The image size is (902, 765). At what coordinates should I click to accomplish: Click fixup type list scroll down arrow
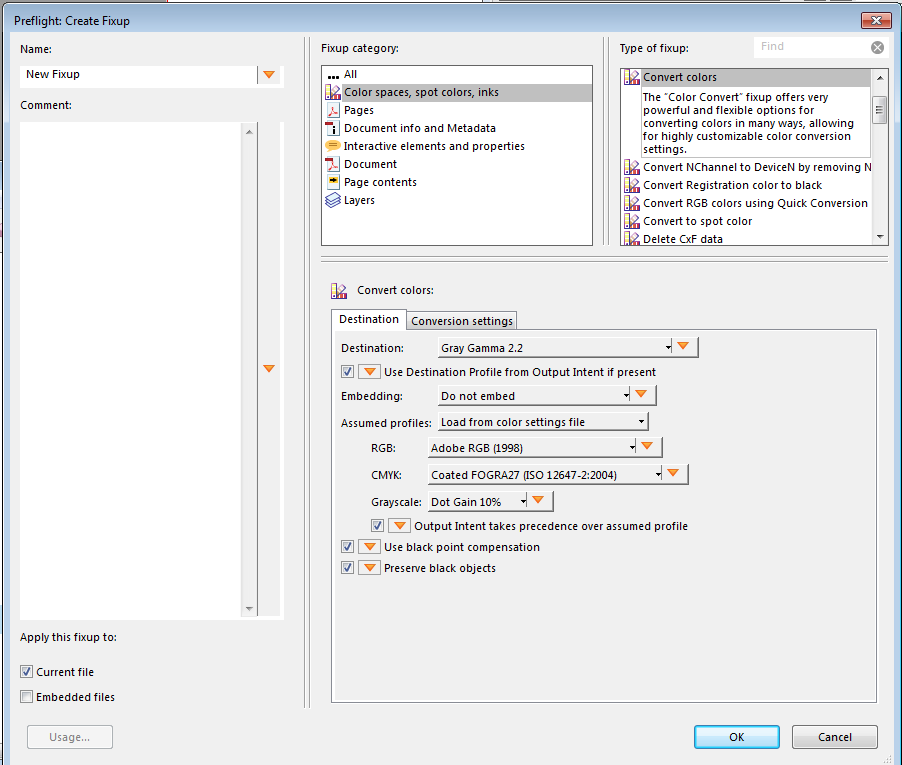click(880, 236)
